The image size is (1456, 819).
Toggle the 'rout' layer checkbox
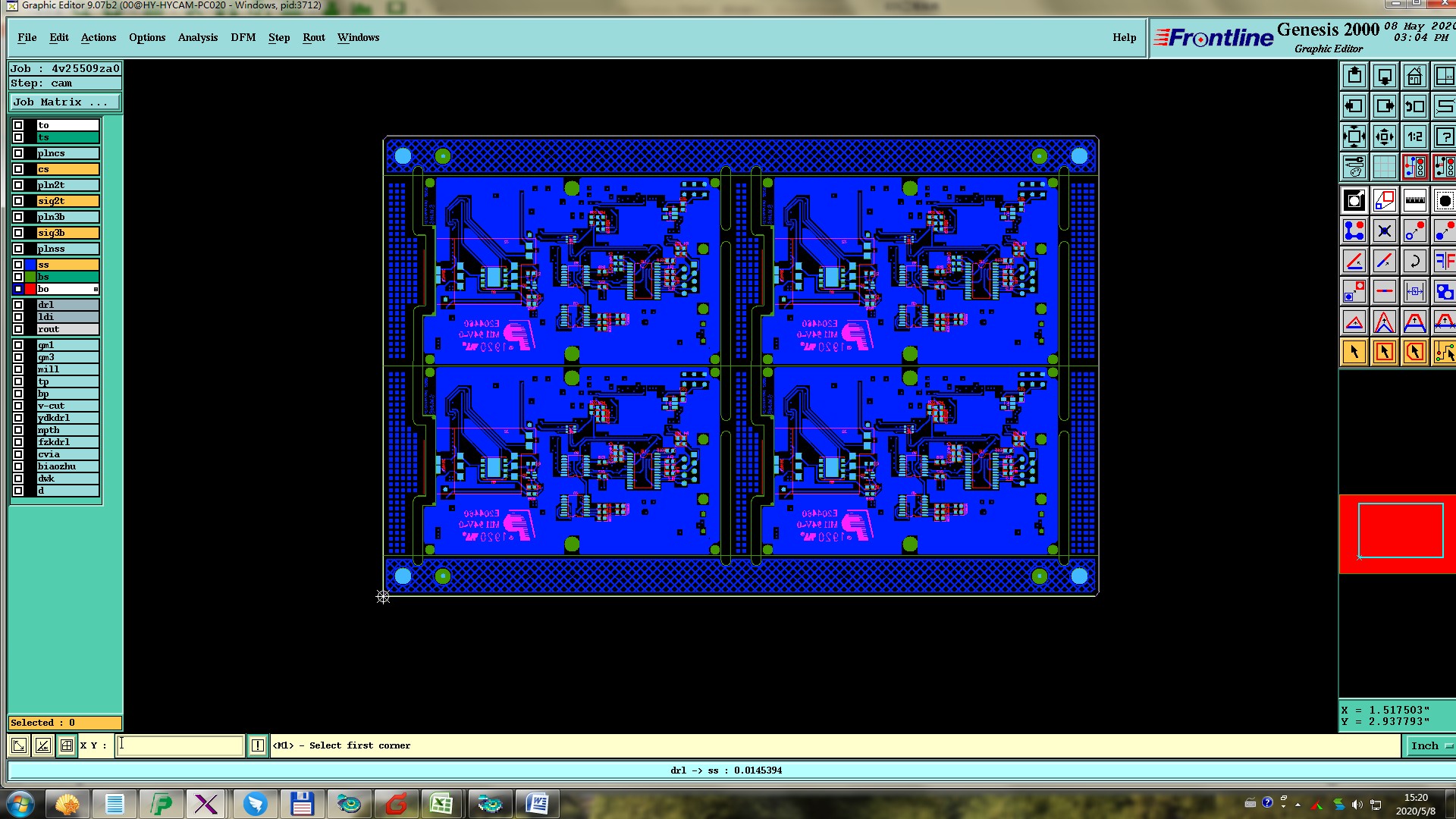[18, 329]
